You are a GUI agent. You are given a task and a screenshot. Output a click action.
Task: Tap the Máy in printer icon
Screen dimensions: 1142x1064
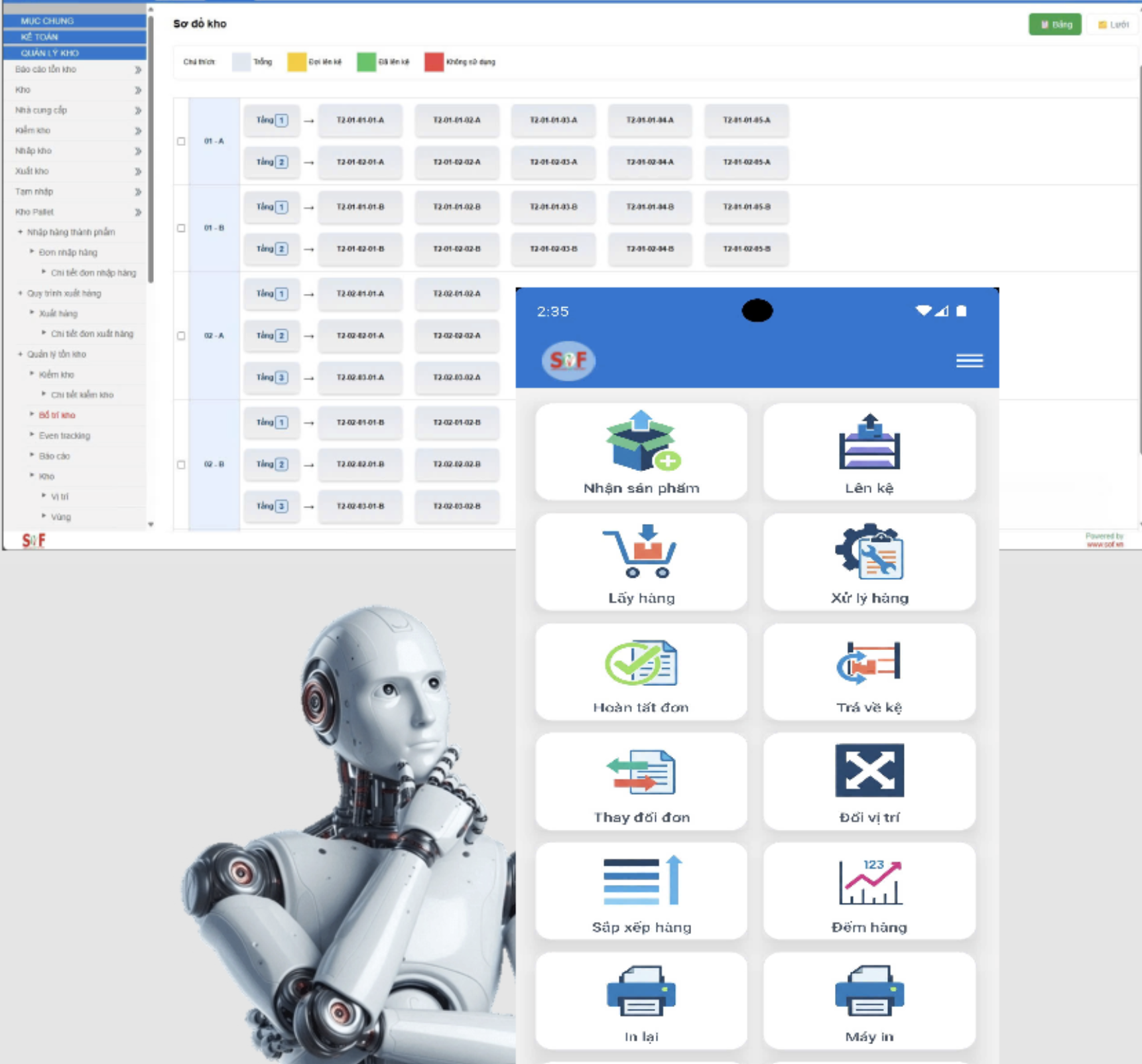(x=869, y=990)
